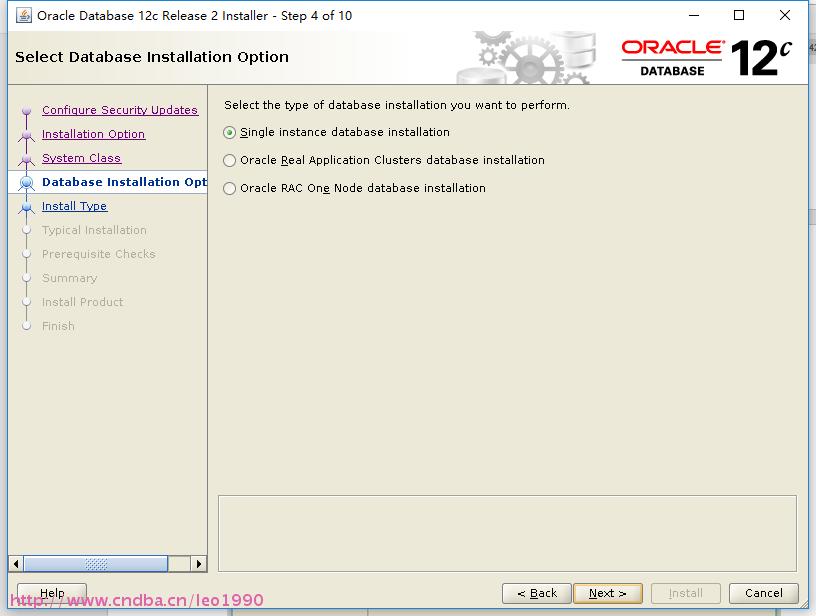
Task: Click the Database Installation Option current step label
Action: pyautogui.click(x=124, y=182)
